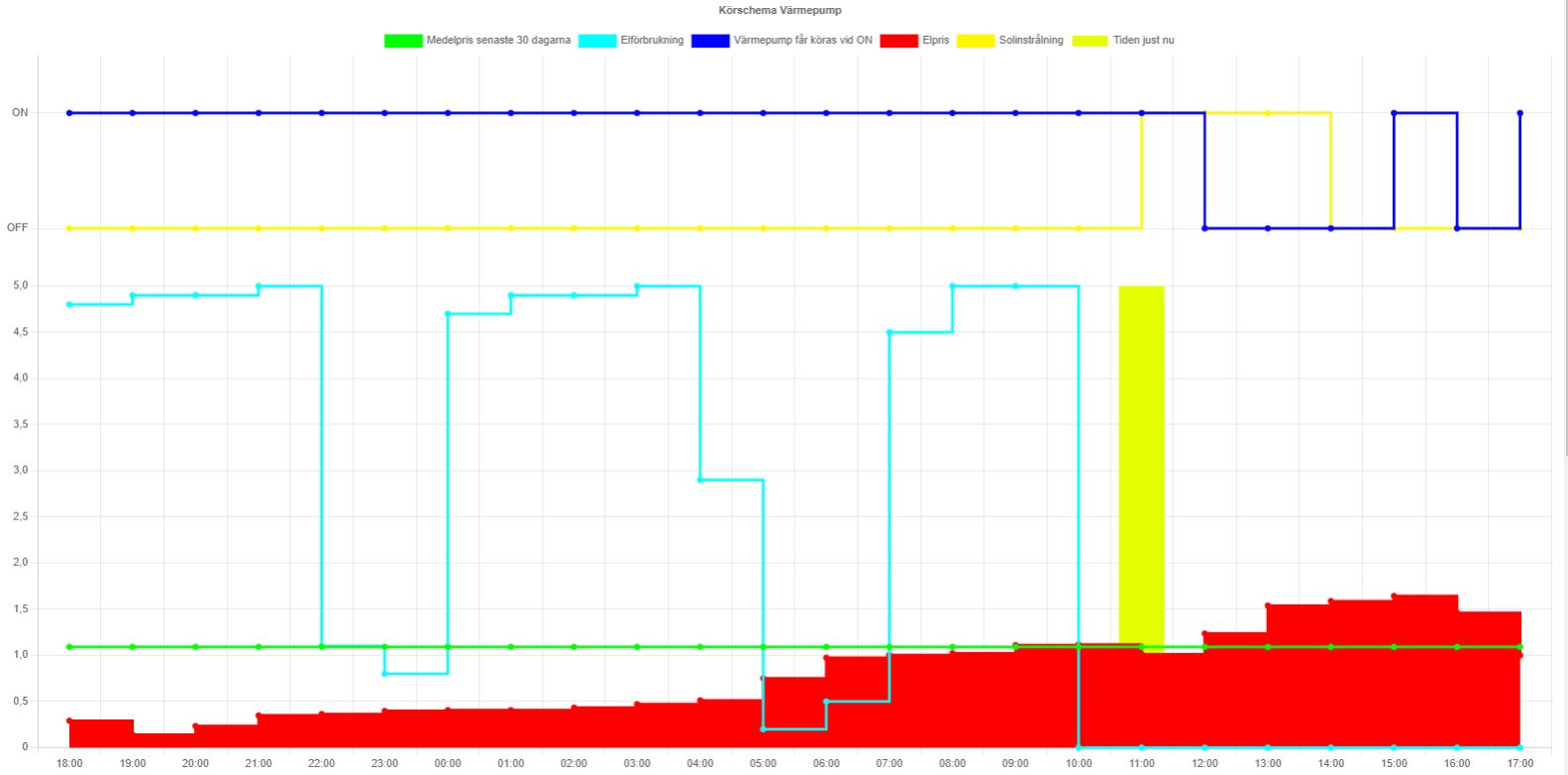Click the ON label on the y-axis
This screenshot has width=1568, height=775.
pyautogui.click(x=20, y=113)
